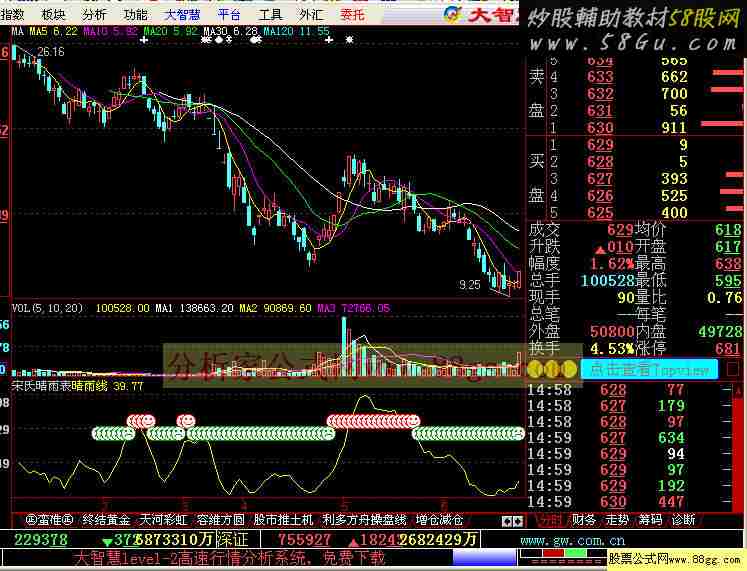747x571 pixels.
Task: Open the 大智慧 menu
Action: tap(182, 15)
